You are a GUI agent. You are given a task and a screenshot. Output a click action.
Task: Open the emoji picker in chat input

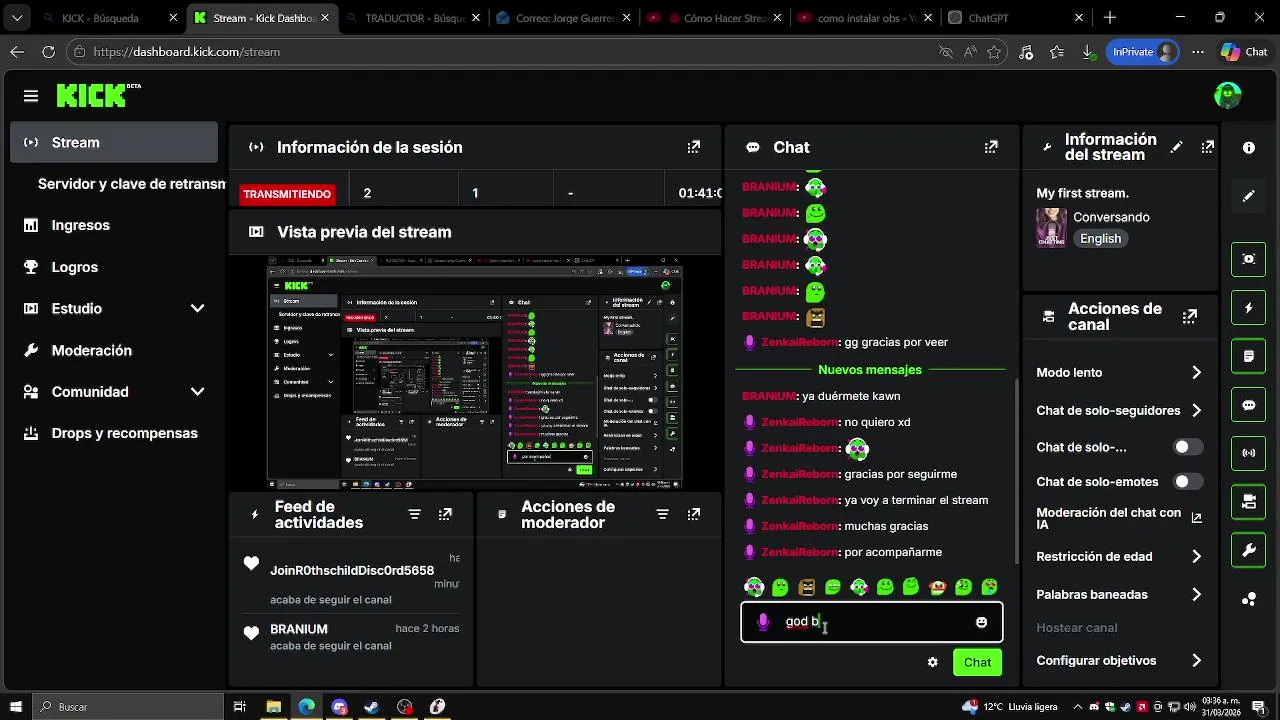coord(981,622)
